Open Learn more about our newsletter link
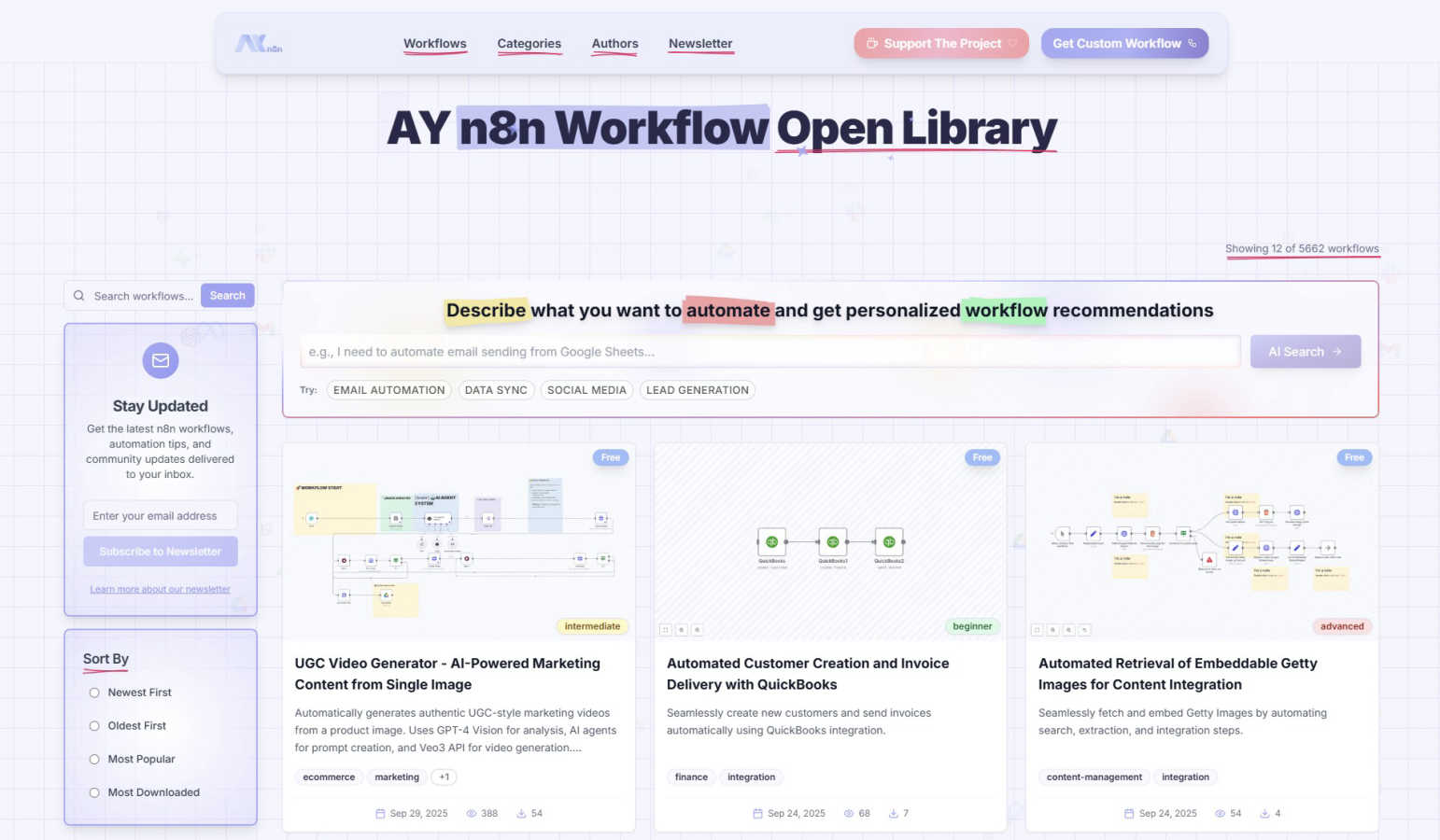The height and width of the screenshot is (840, 1440). (160, 589)
